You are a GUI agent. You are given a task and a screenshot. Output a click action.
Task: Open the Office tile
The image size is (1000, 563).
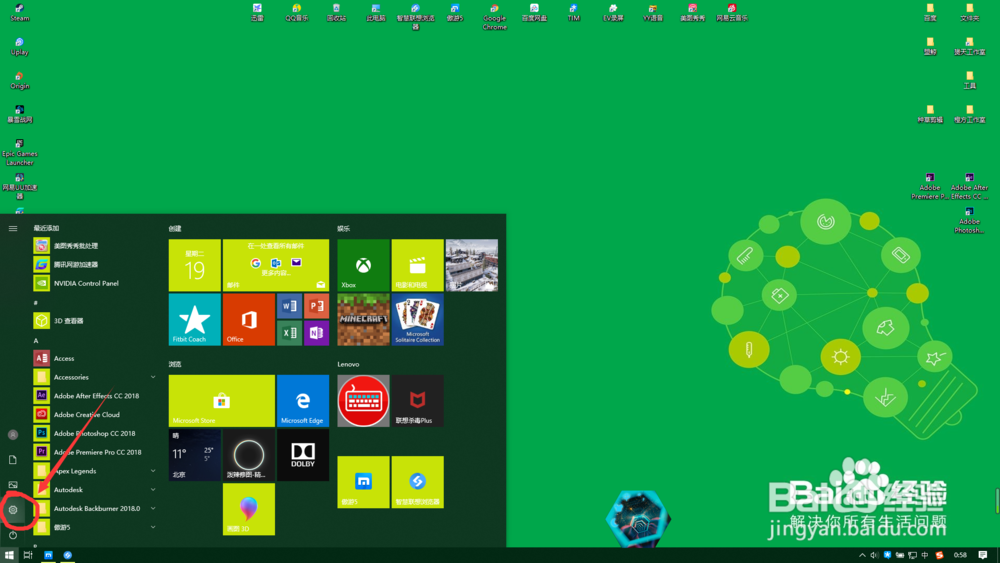pyautogui.click(x=249, y=319)
